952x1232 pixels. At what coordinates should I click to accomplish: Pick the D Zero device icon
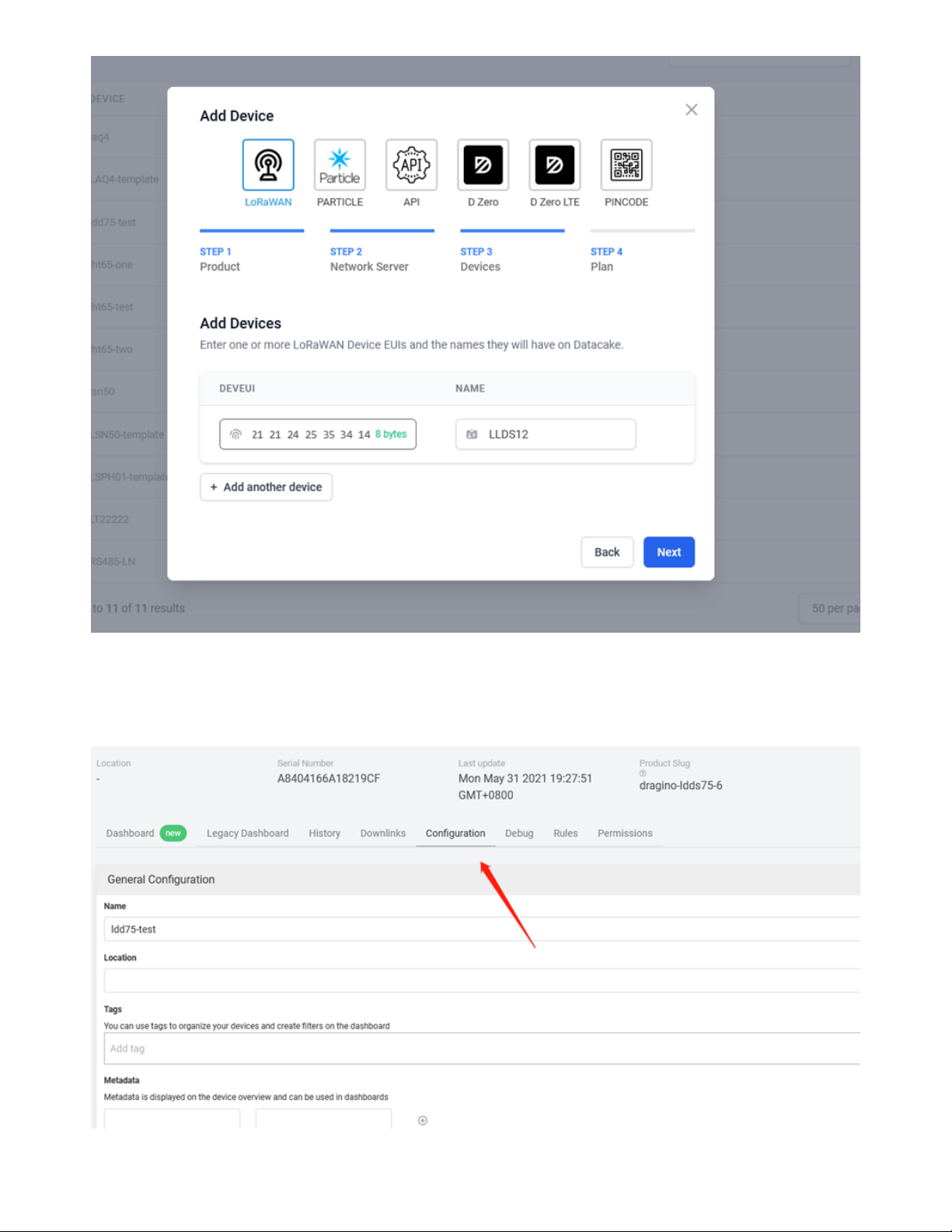point(483,165)
